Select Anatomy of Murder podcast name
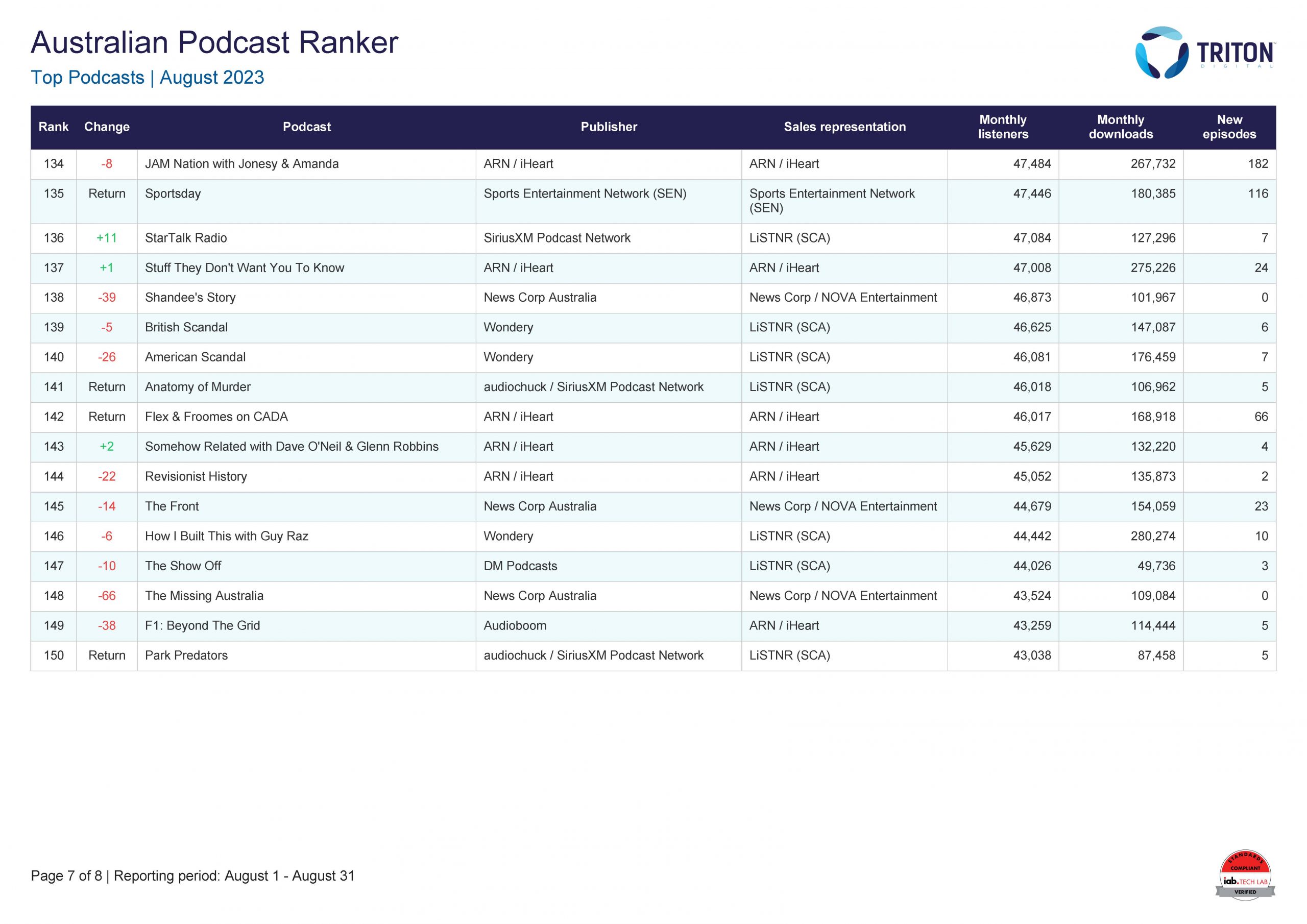This screenshot has height=924, width=1307. point(198,386)
